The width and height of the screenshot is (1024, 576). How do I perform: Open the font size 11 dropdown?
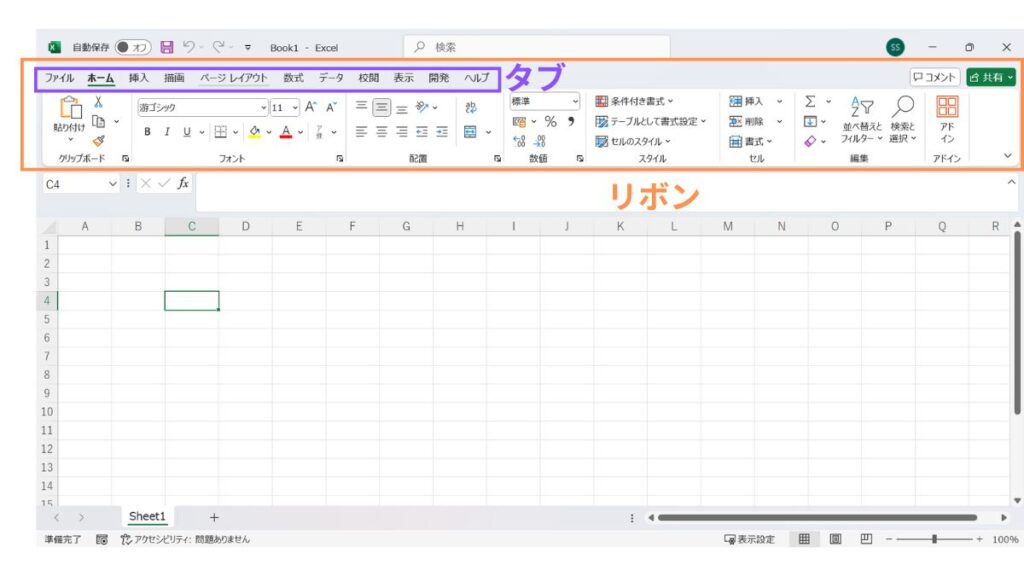click(x=295, y=107)
